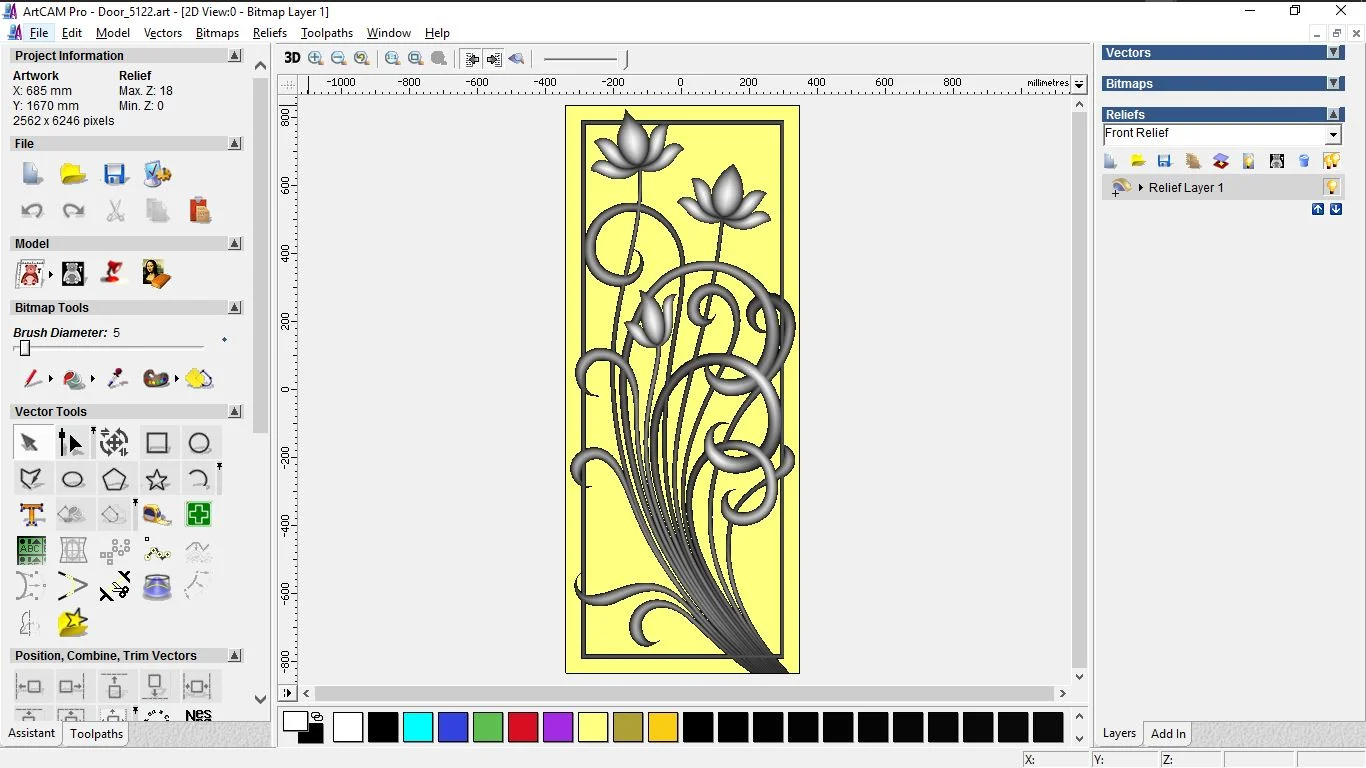Open the Toolpaths menu
The image size is (1366, 768).
pyautogui.click(x=326, y=33)
